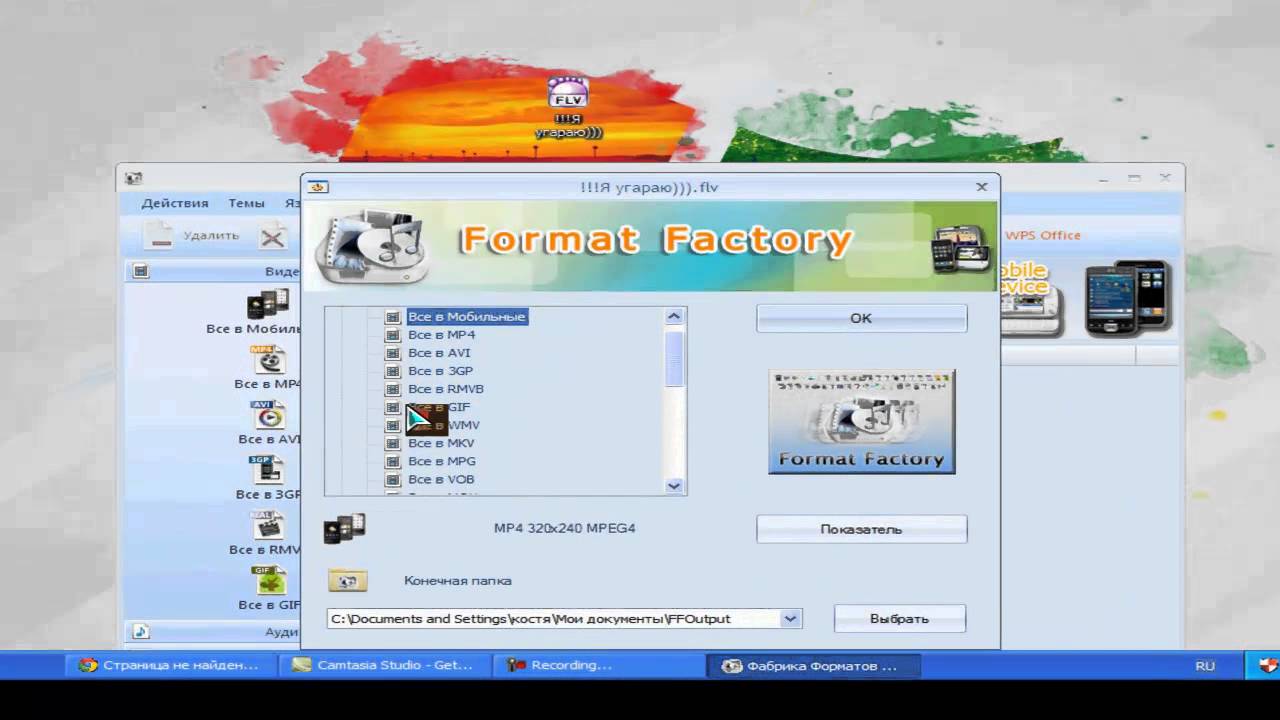This screenshot has height=720, width=1280.
Task: Click the format list scroll-down arrow
Action: point(674,486)
